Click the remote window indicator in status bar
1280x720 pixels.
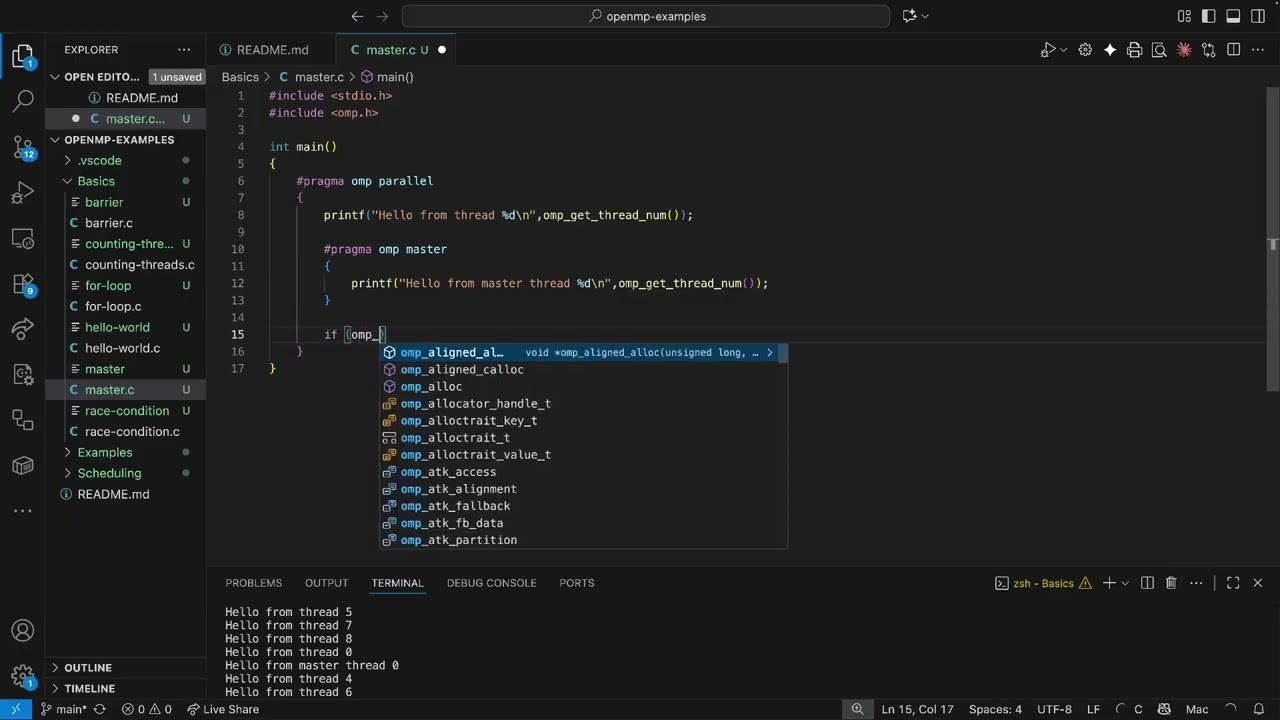15,710
